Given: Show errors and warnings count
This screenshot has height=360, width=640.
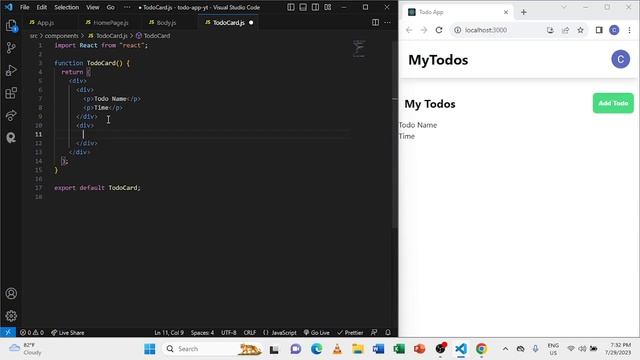Looking at the screenshot, I should tap(32, 332).
